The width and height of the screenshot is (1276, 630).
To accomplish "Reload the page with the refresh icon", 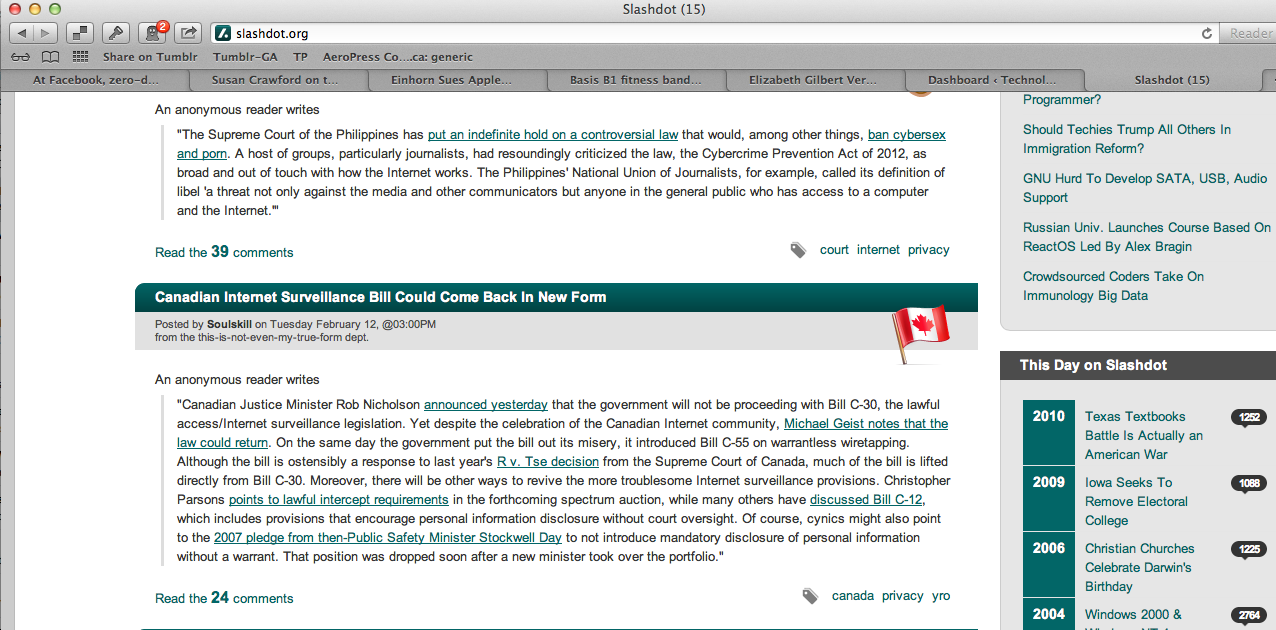I will coord(1206,33).
